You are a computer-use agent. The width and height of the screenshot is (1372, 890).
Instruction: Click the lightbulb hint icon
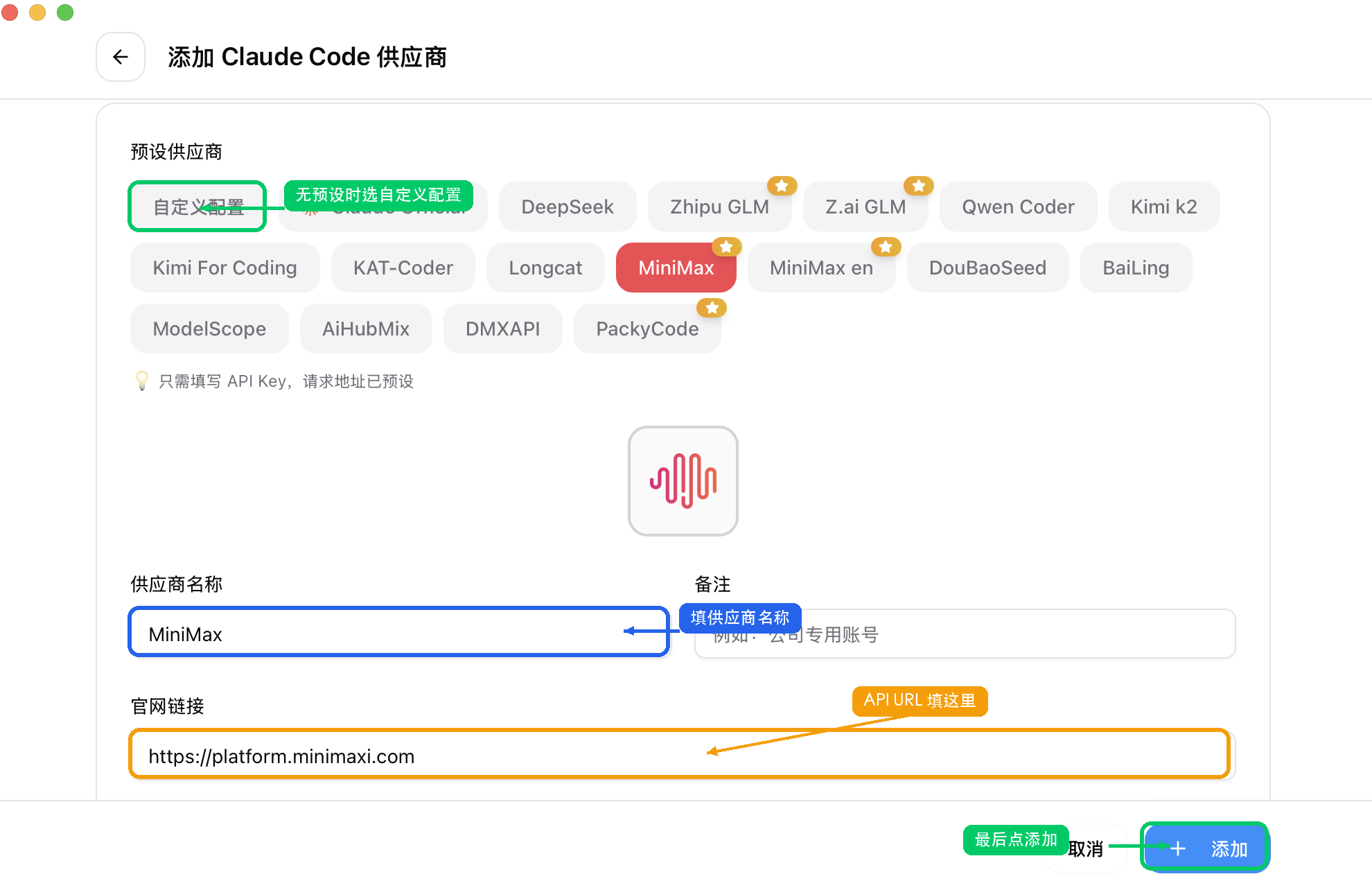pos(141,381)
